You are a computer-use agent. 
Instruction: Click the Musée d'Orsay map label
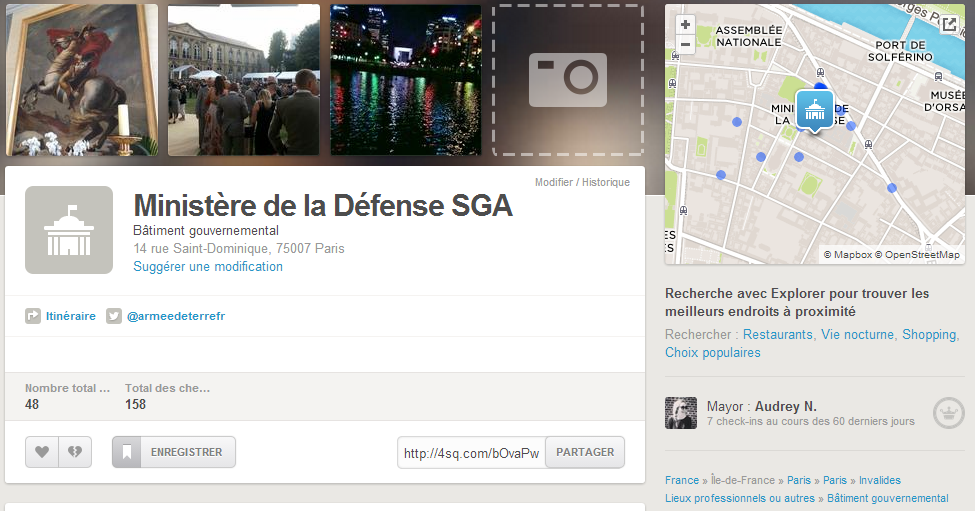[x=945, y=101]
